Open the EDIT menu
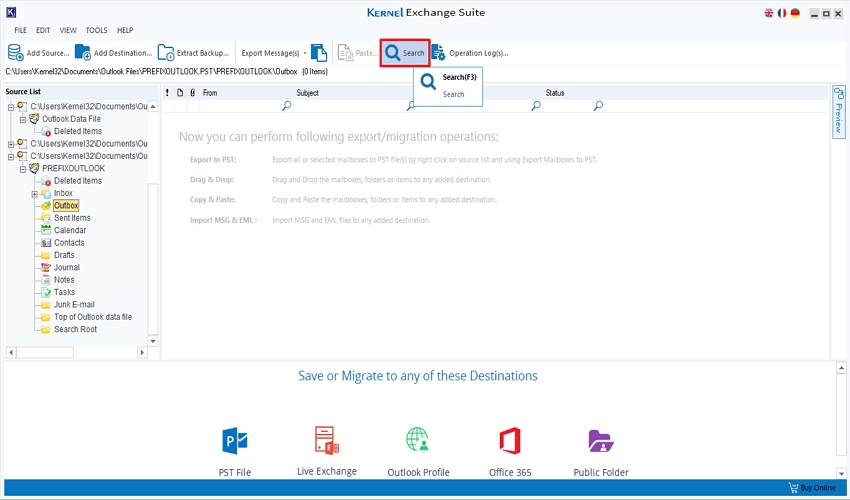Screen dimensions: 850x500 (43, 30)
